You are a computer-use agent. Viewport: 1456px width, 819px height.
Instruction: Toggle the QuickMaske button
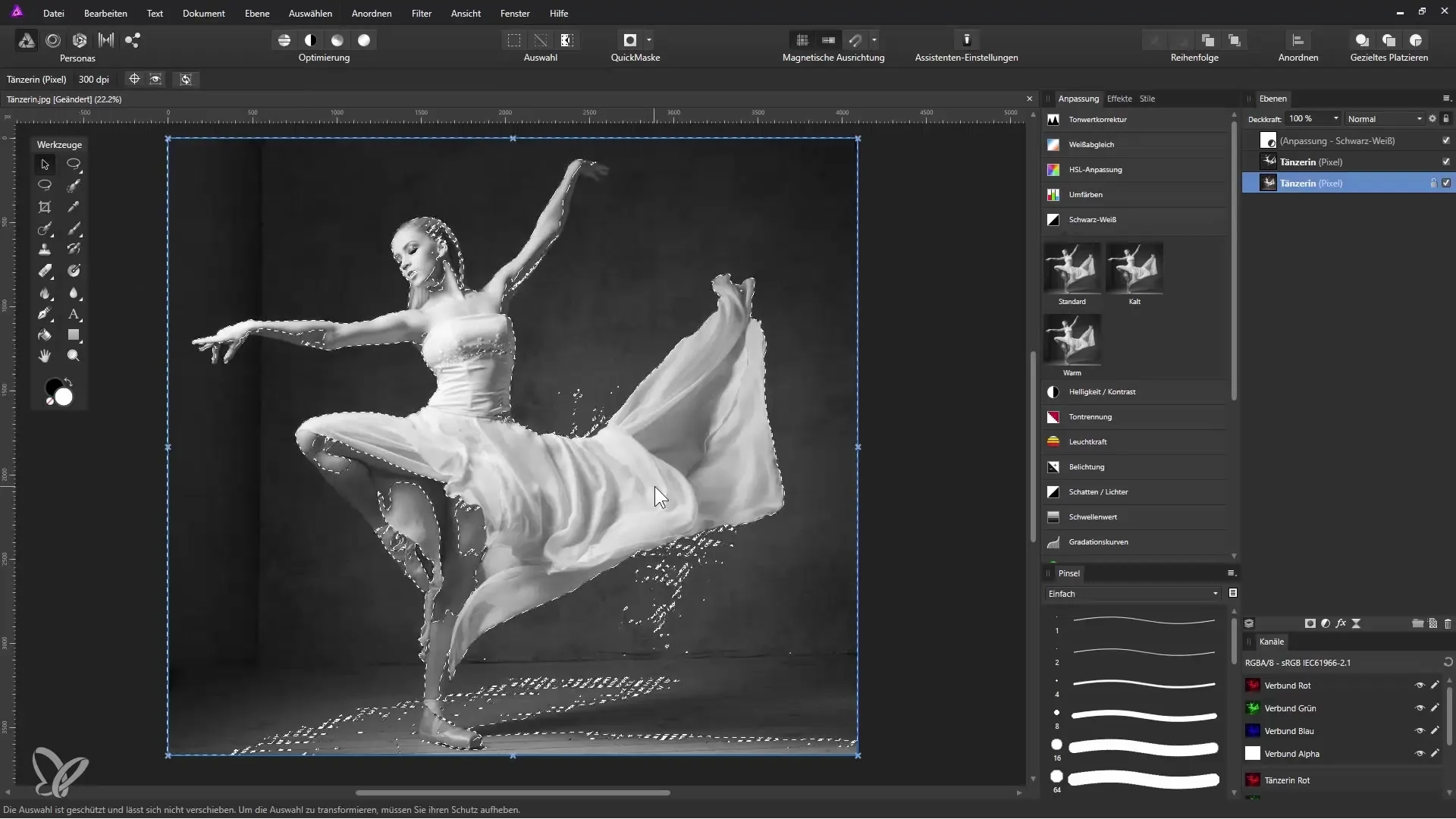(630, 40)
